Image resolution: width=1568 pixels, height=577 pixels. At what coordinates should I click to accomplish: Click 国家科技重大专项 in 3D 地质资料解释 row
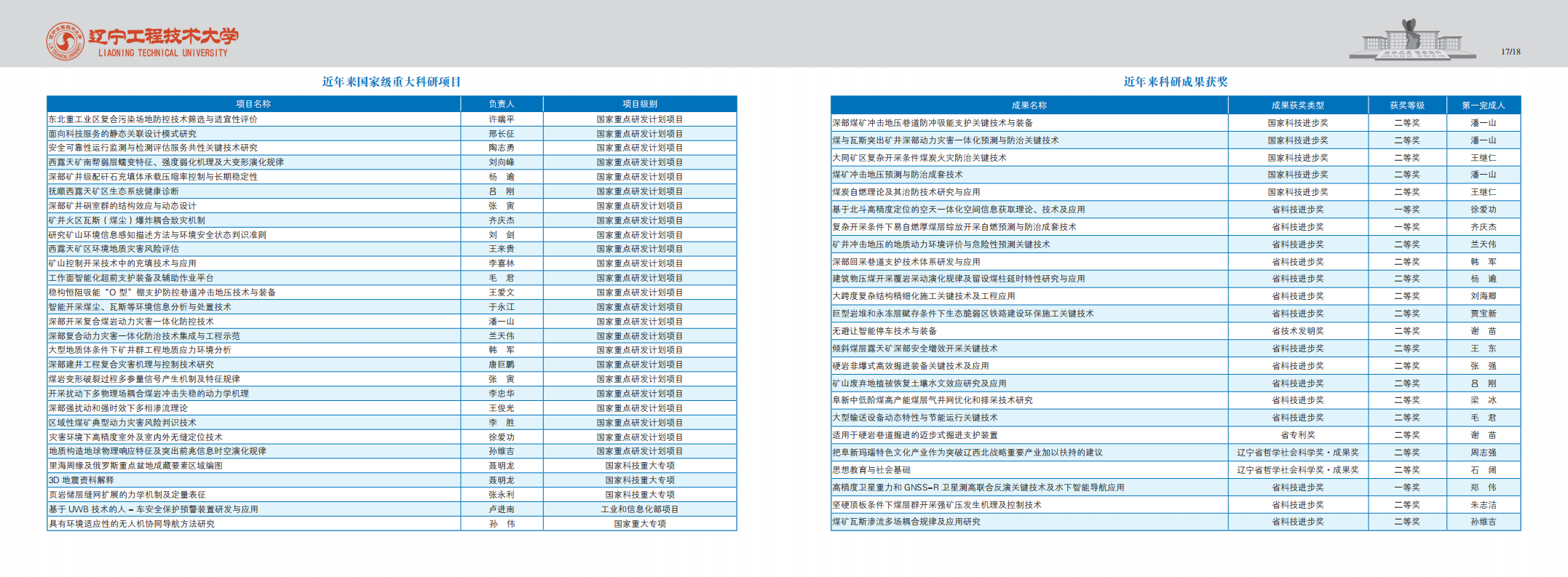[640, 480]
